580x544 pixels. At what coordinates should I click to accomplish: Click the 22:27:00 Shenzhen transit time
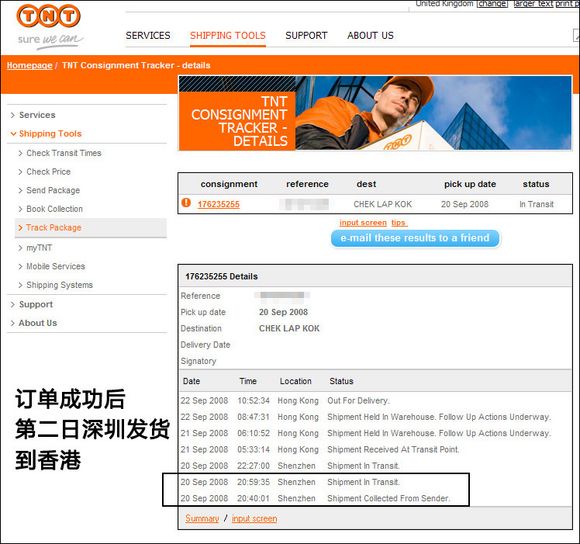[253, 466]
